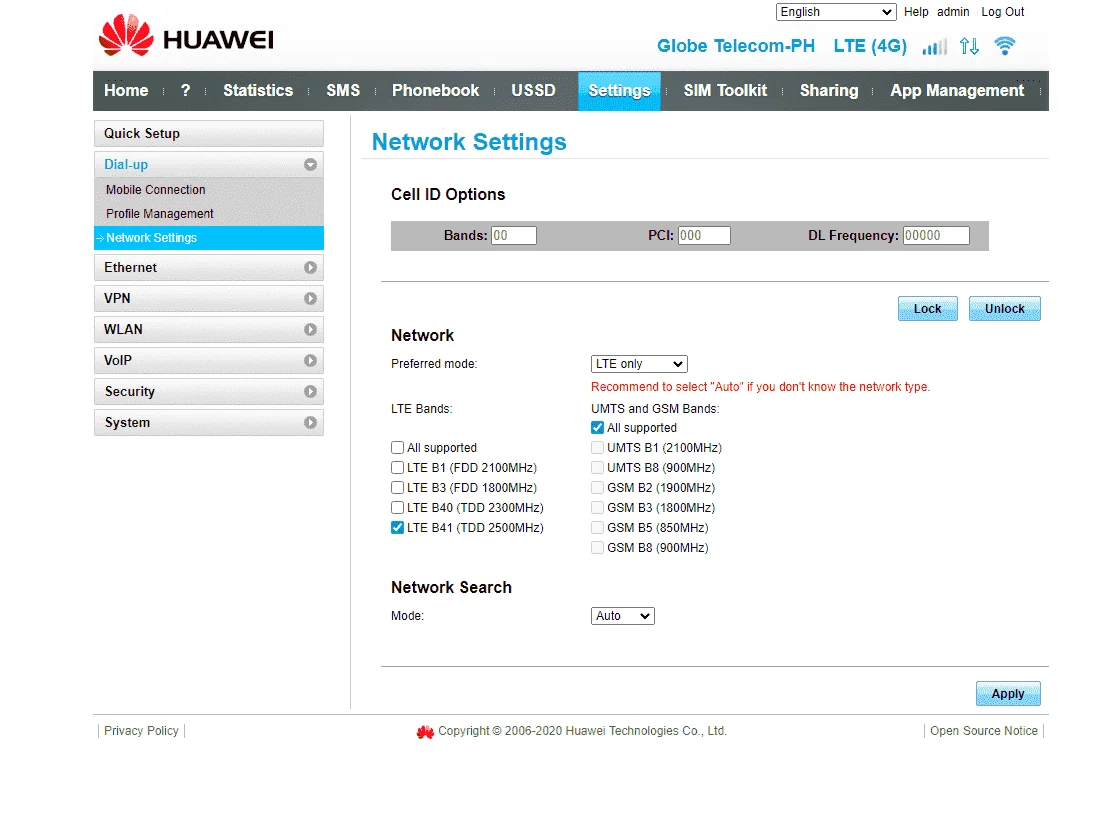Open Privacy Policy link
The width and height of the screenshot is (1115, 828).
141,731
